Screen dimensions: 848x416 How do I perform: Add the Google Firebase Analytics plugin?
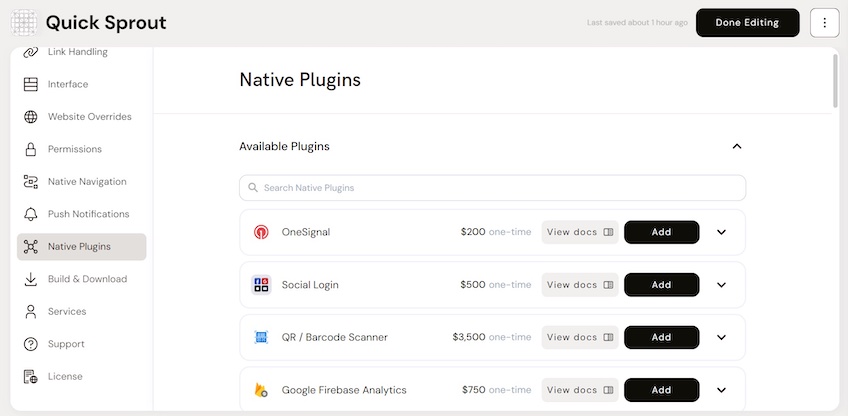(x=661, y=390)
